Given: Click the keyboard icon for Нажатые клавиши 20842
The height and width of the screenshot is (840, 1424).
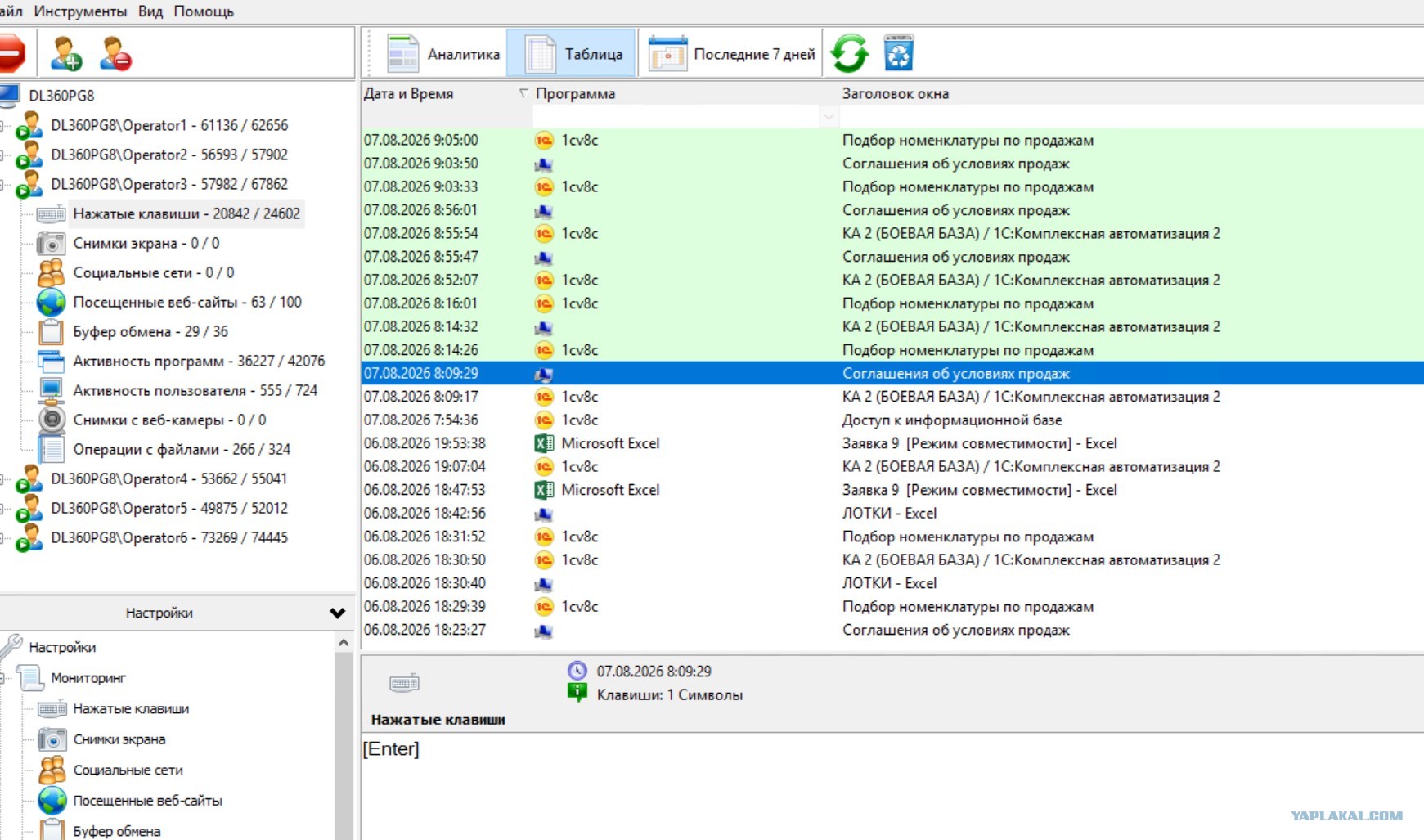Looking at the screenshot, I should tap(51, 214).
